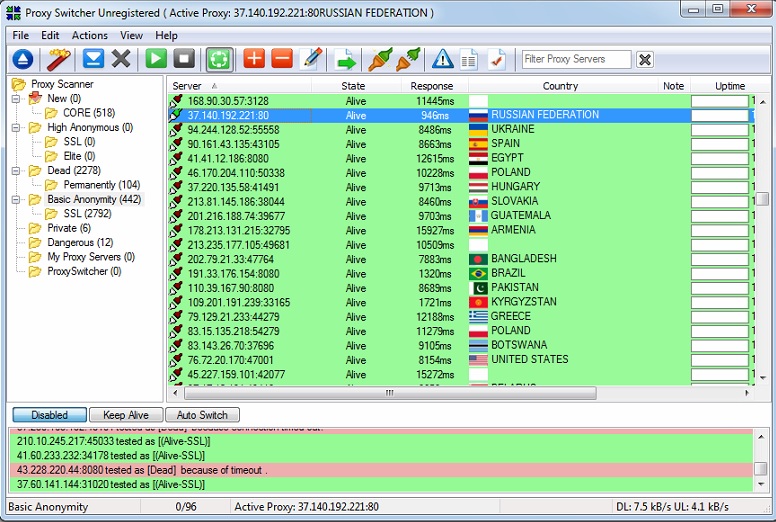Click the Spain flag icon
Screen dimensions: 776x522
click(478, 144)
